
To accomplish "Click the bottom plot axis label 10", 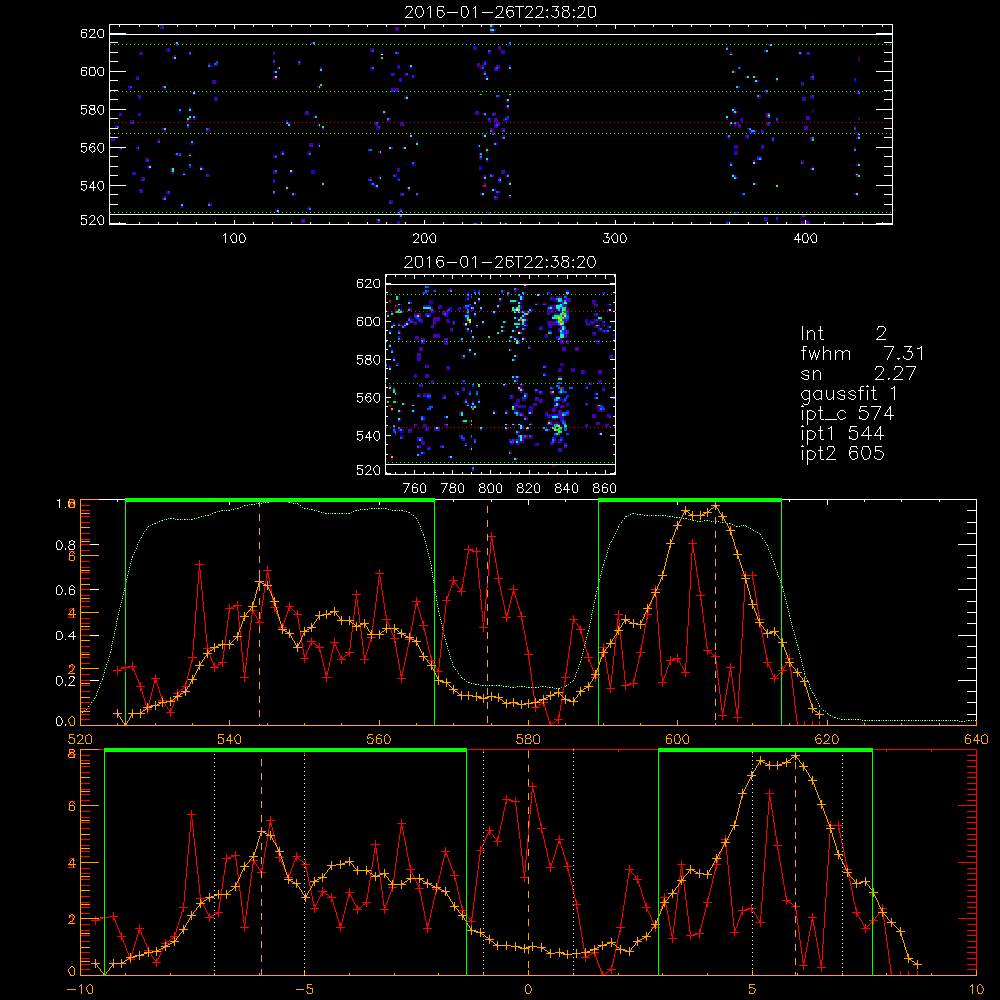I will click(976, 990).
